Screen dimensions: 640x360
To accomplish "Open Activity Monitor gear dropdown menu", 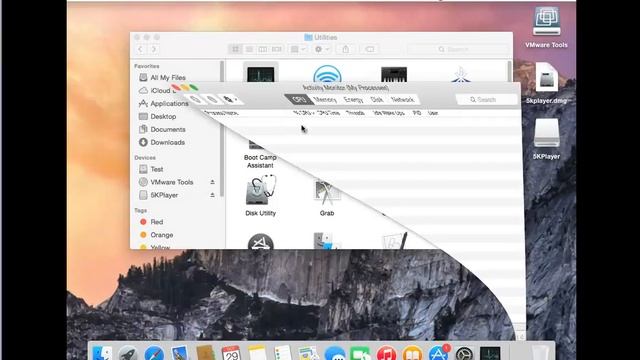I will tap(231, 100).
